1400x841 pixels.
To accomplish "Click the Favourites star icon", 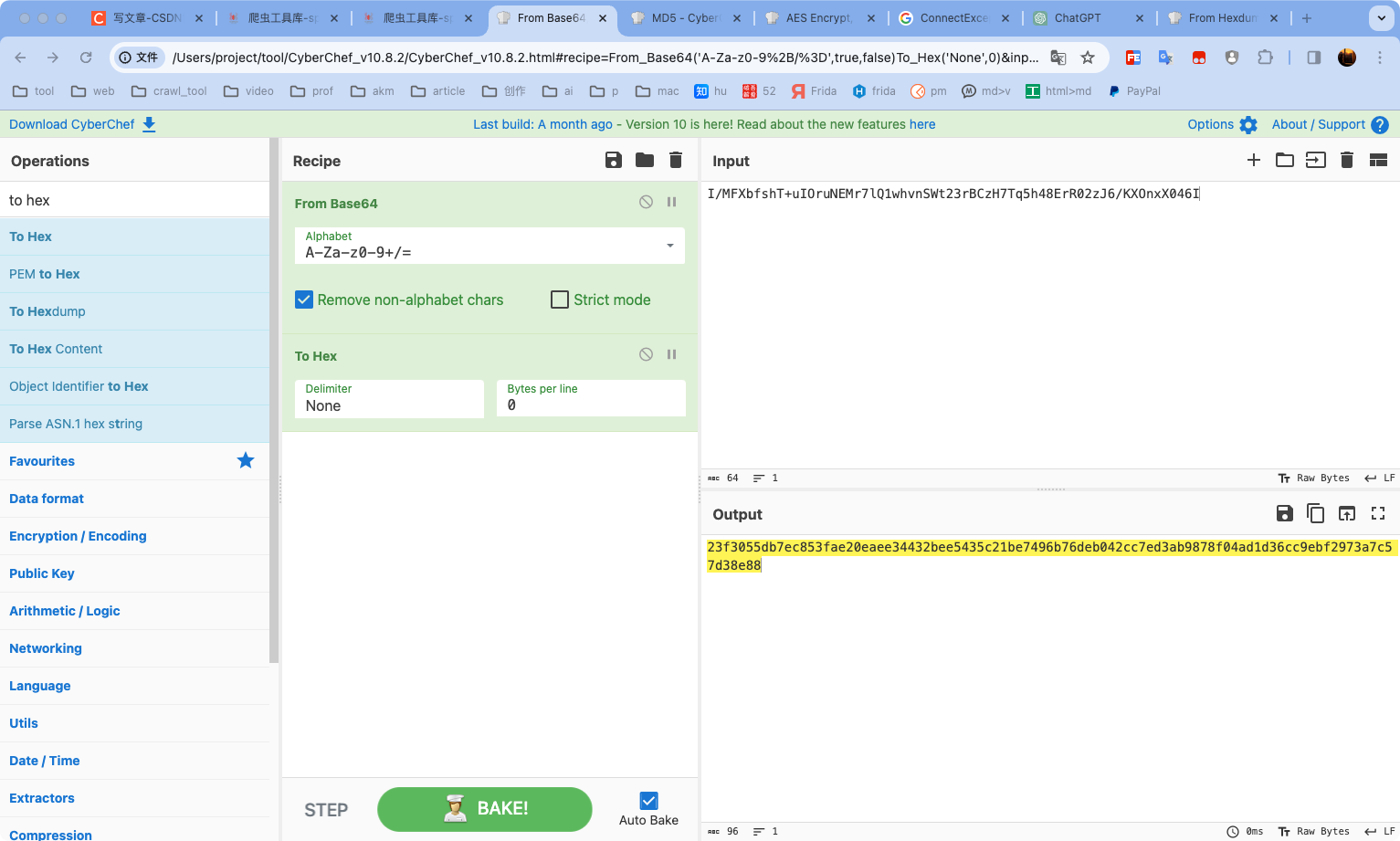I will point(246,460).
